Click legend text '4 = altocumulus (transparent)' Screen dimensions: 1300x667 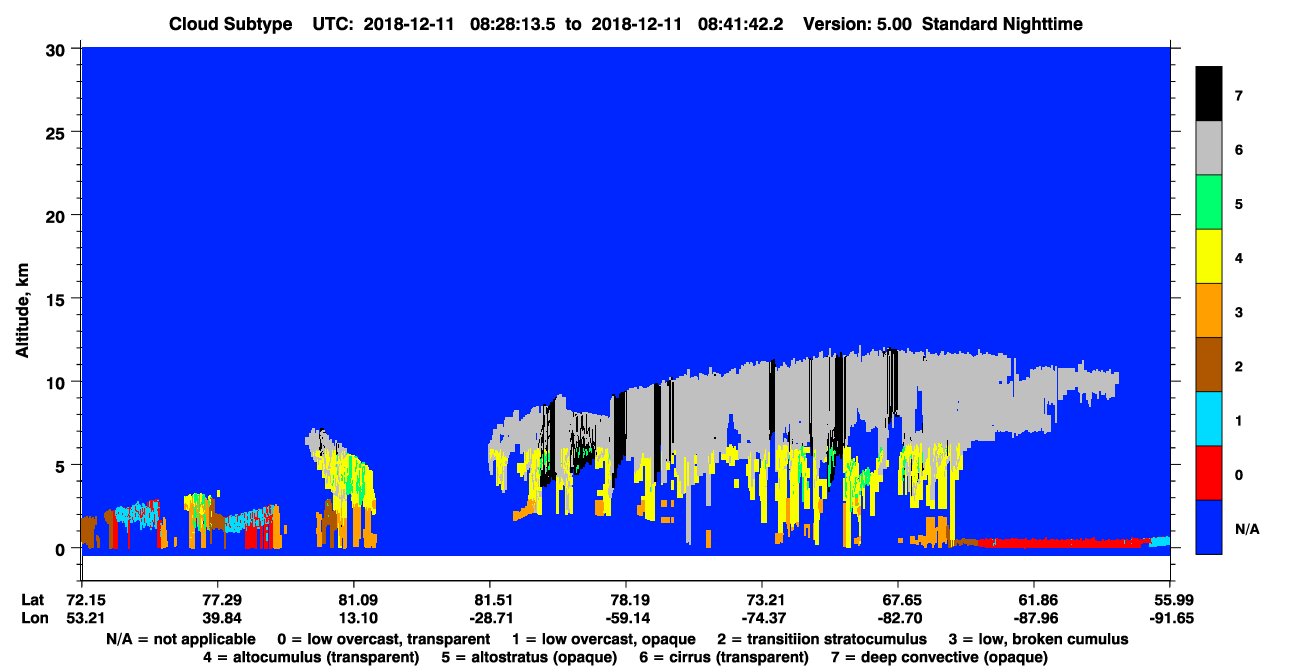311,657
